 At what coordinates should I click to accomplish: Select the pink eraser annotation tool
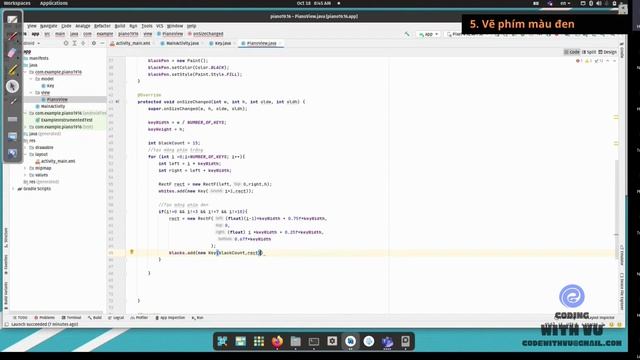[12, 53]
